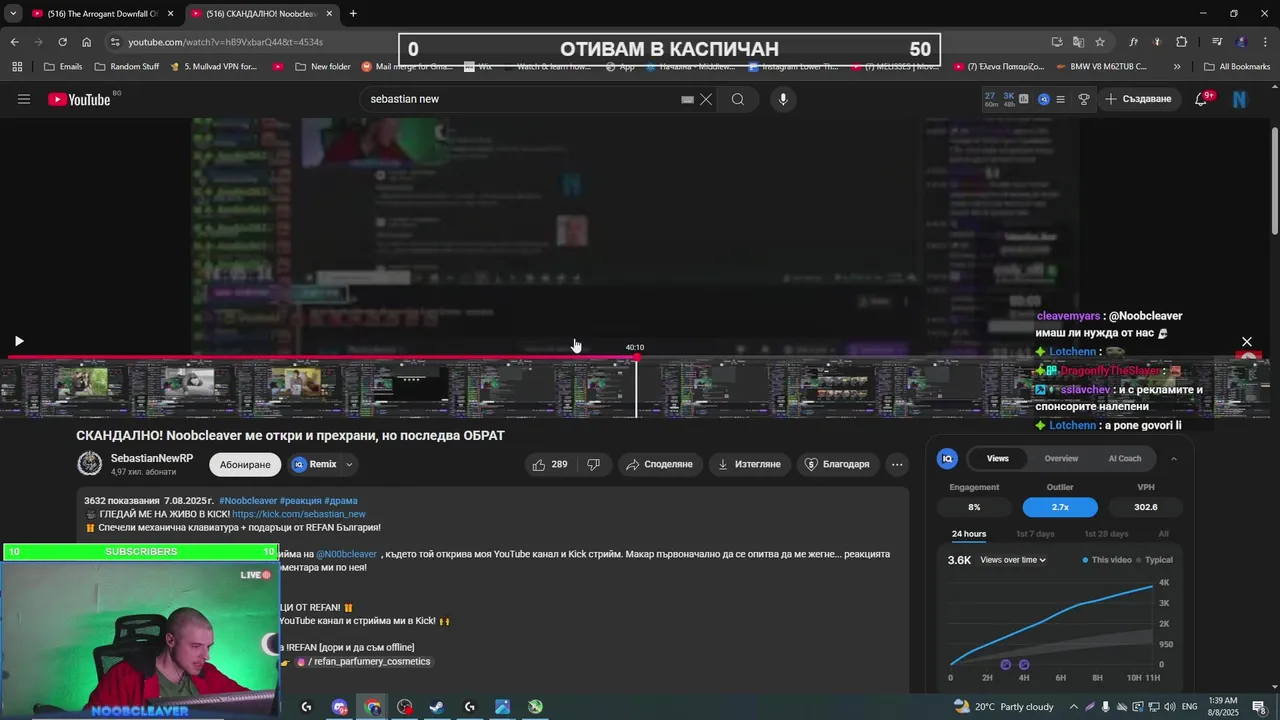This screenshot has height=720, width=1280.
Task: Click the 'Абониране' subscribe button
Action: point(245,464)
